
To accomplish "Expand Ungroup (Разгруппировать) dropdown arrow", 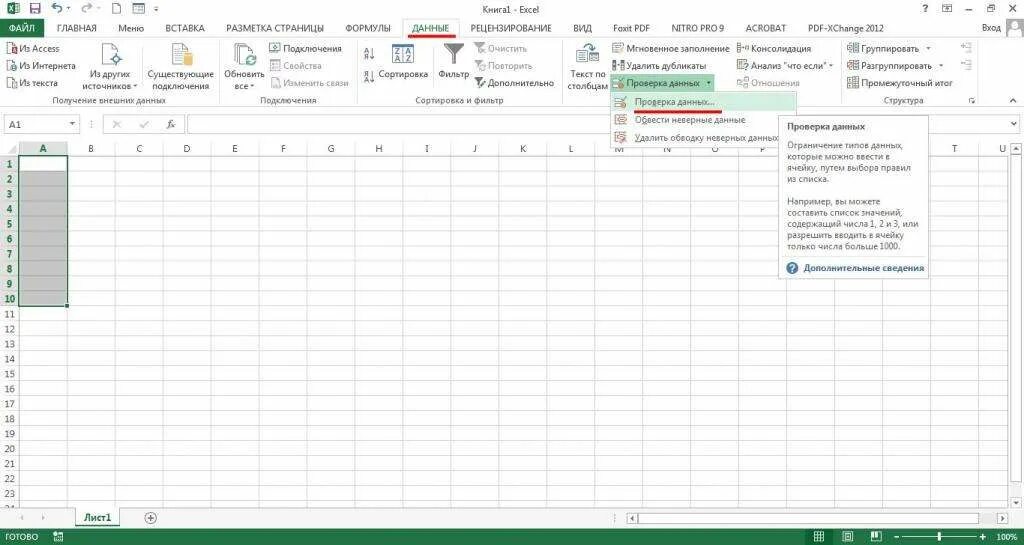I will (x=941, y=66).
